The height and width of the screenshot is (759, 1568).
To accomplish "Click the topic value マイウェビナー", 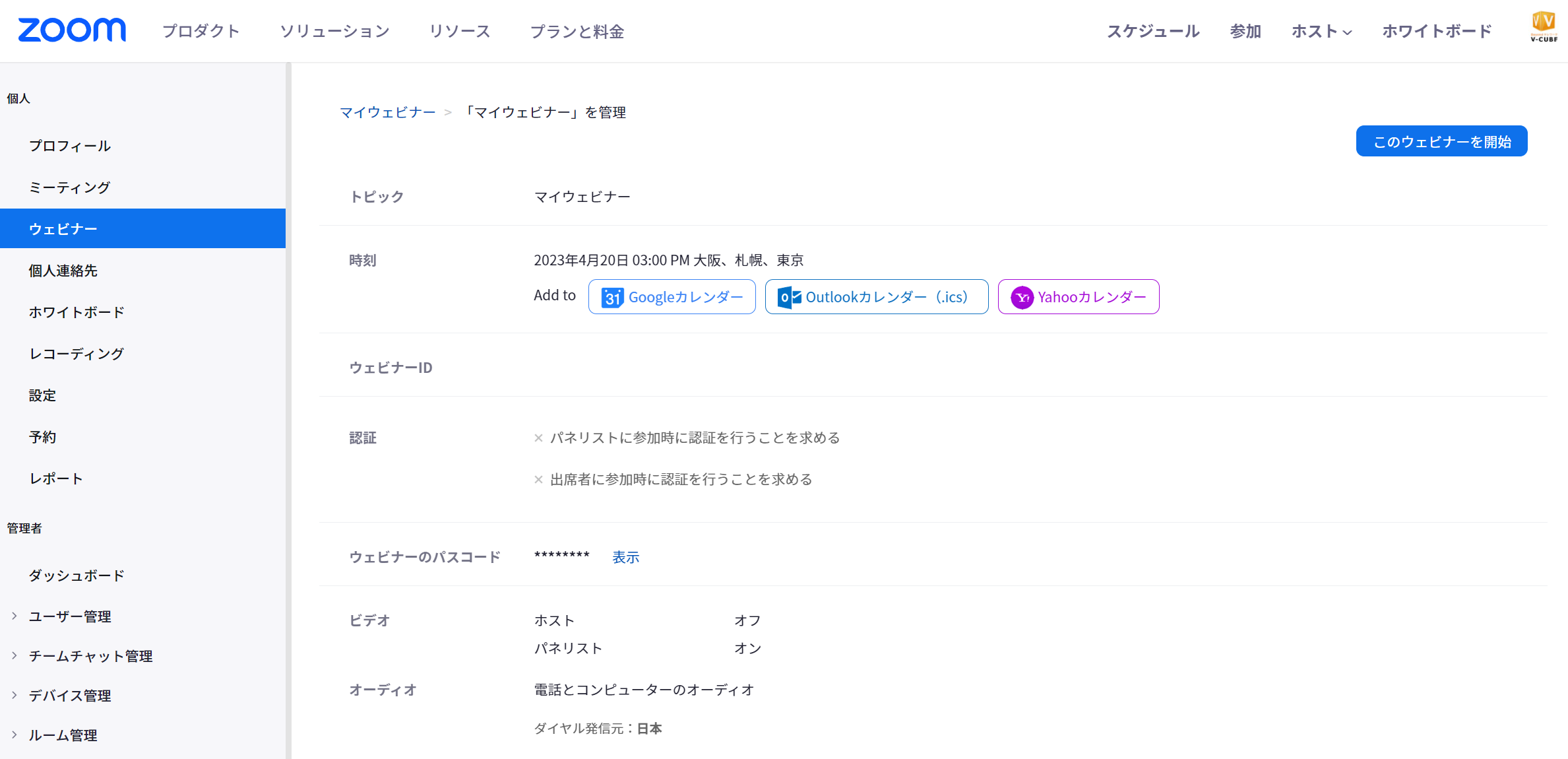I will pos(582,197).
